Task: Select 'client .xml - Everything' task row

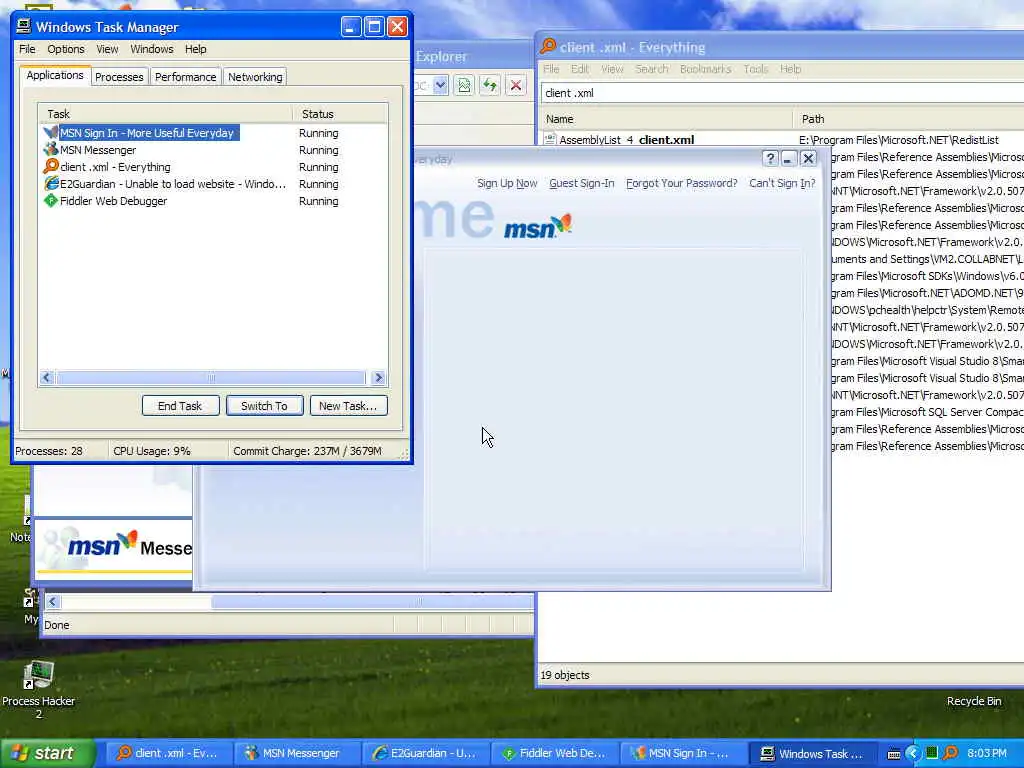Action: click(x=213, y=167)
